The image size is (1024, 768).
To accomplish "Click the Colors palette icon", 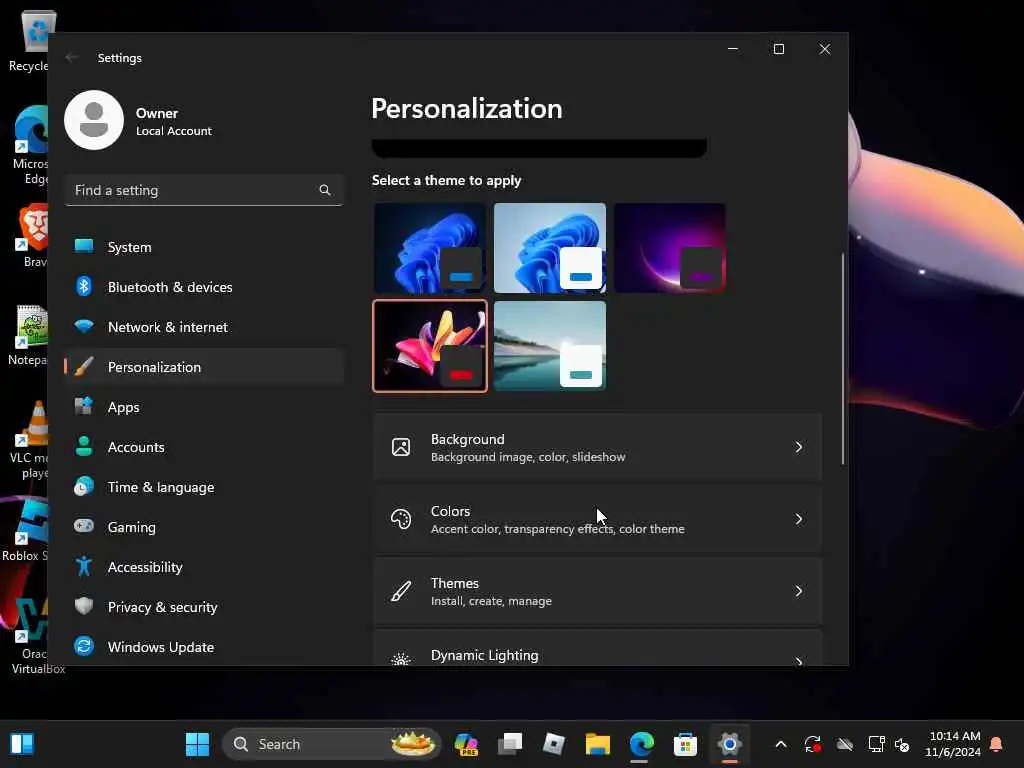I will 401,519.
